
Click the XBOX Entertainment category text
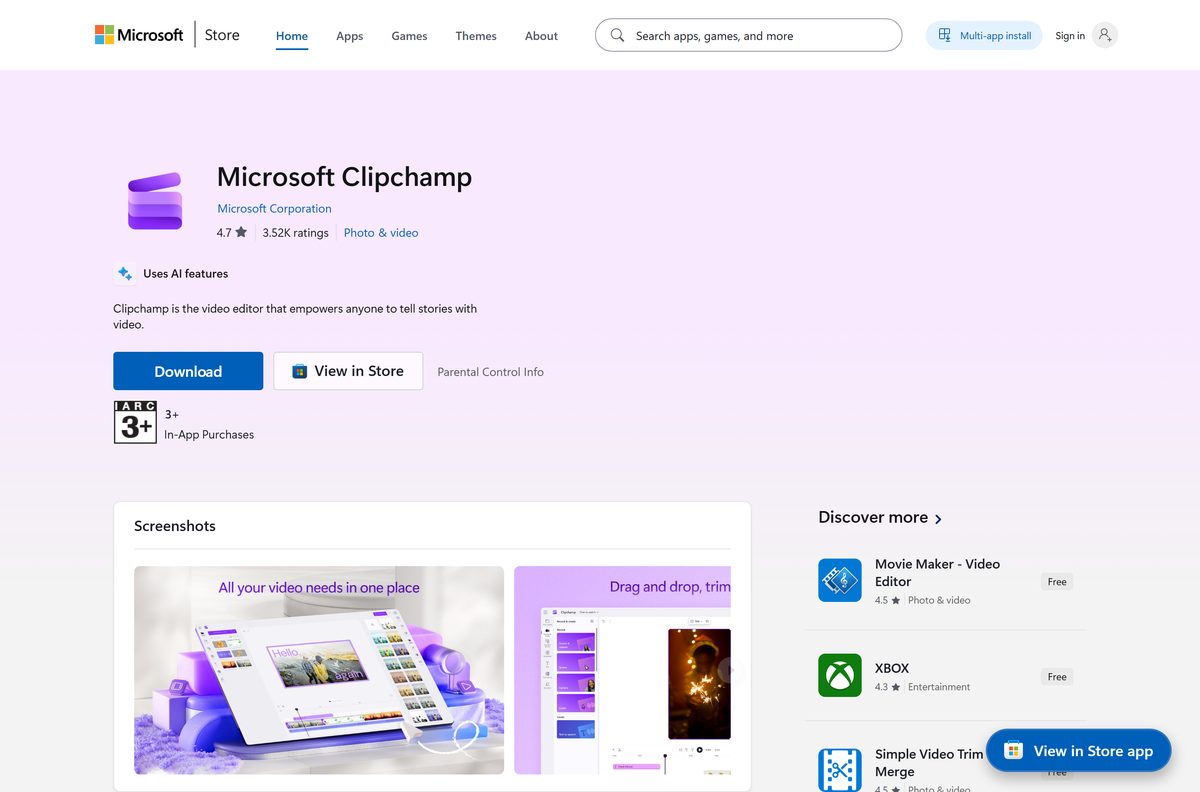939,687
